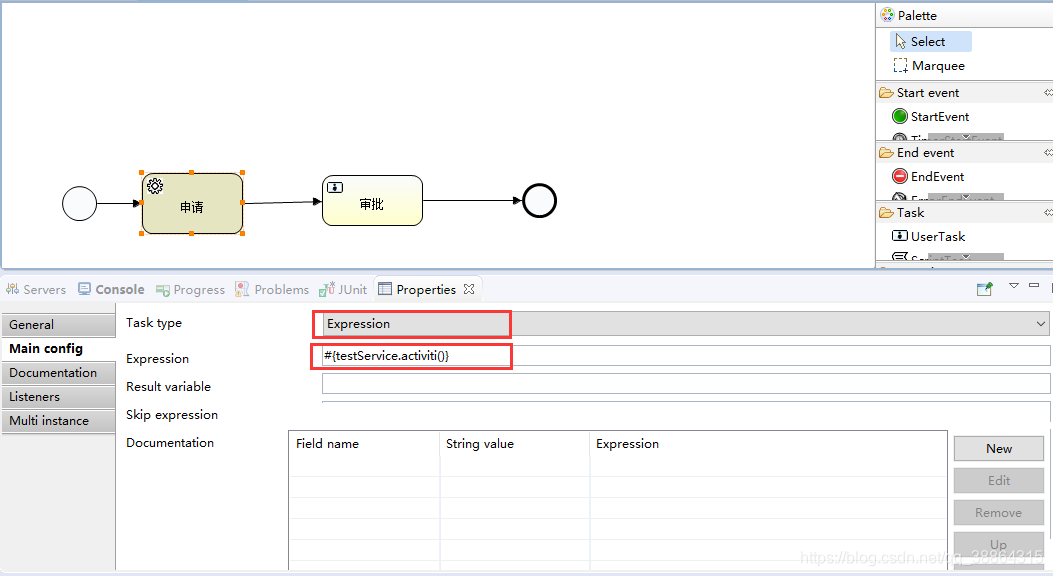The height and width of the screenshot is (576, 1053).
Task: Select the 申请 service task node
Action: (192, 203)
